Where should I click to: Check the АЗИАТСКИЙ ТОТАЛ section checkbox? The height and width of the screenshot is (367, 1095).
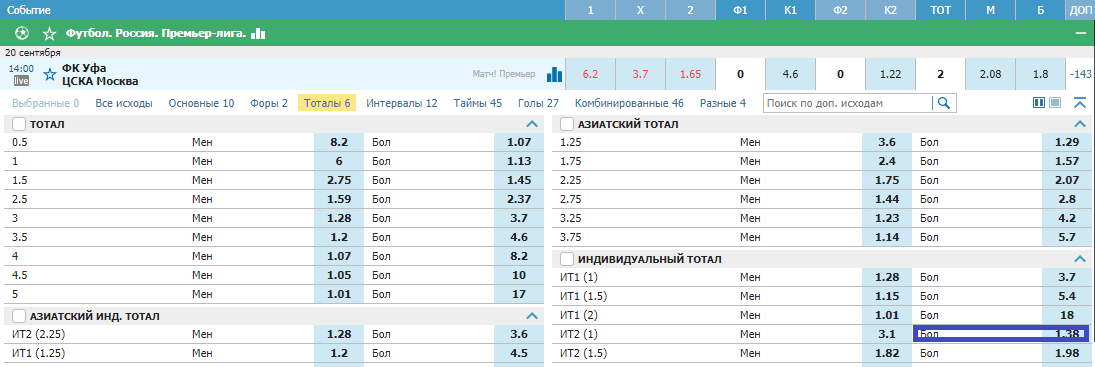tap(567, 124)
